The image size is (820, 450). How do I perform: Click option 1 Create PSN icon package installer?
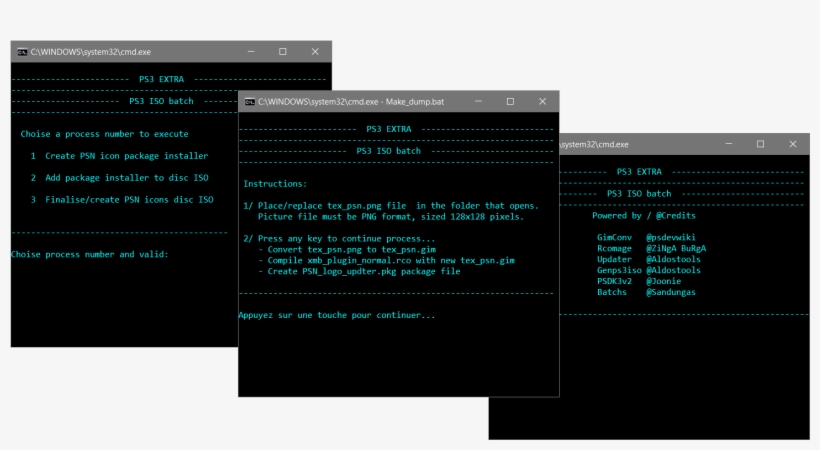click(x=119, y=156)
